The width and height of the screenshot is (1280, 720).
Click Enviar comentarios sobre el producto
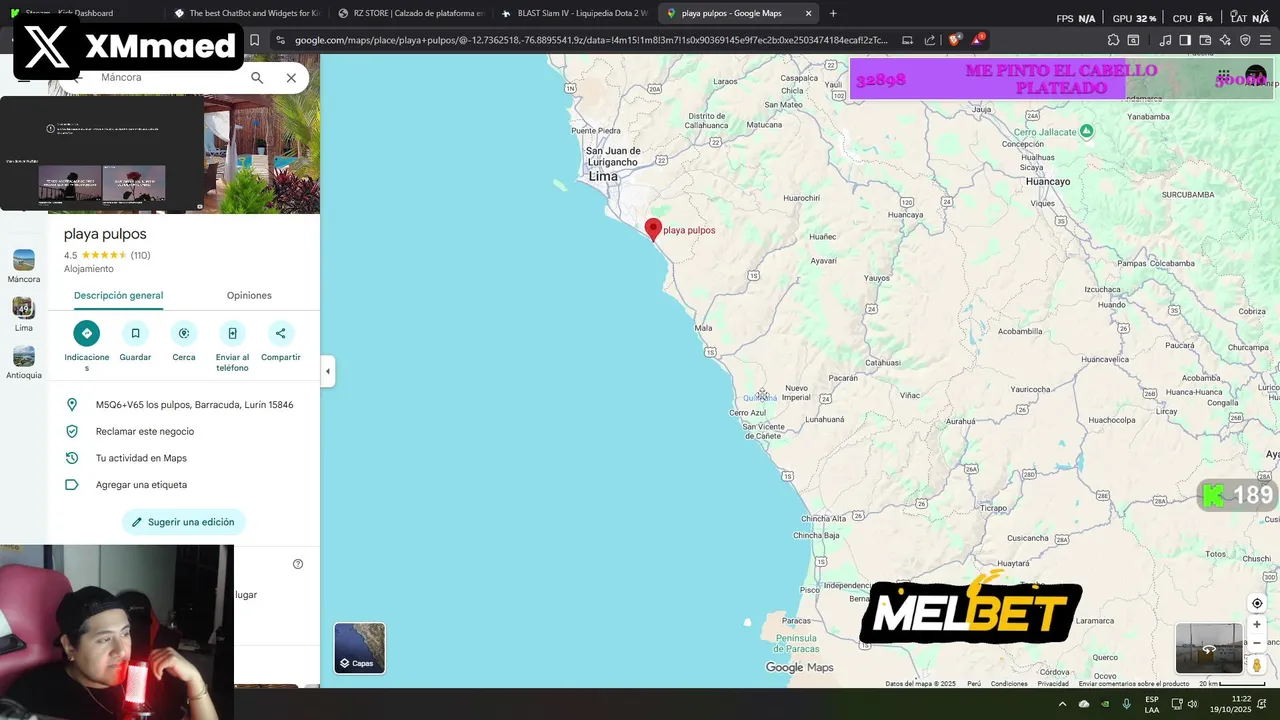[x=1134, y=684]
